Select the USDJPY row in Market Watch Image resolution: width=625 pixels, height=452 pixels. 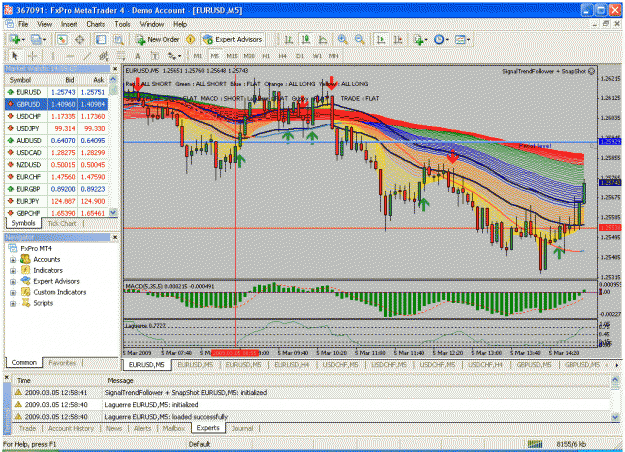tap(56, 128)
